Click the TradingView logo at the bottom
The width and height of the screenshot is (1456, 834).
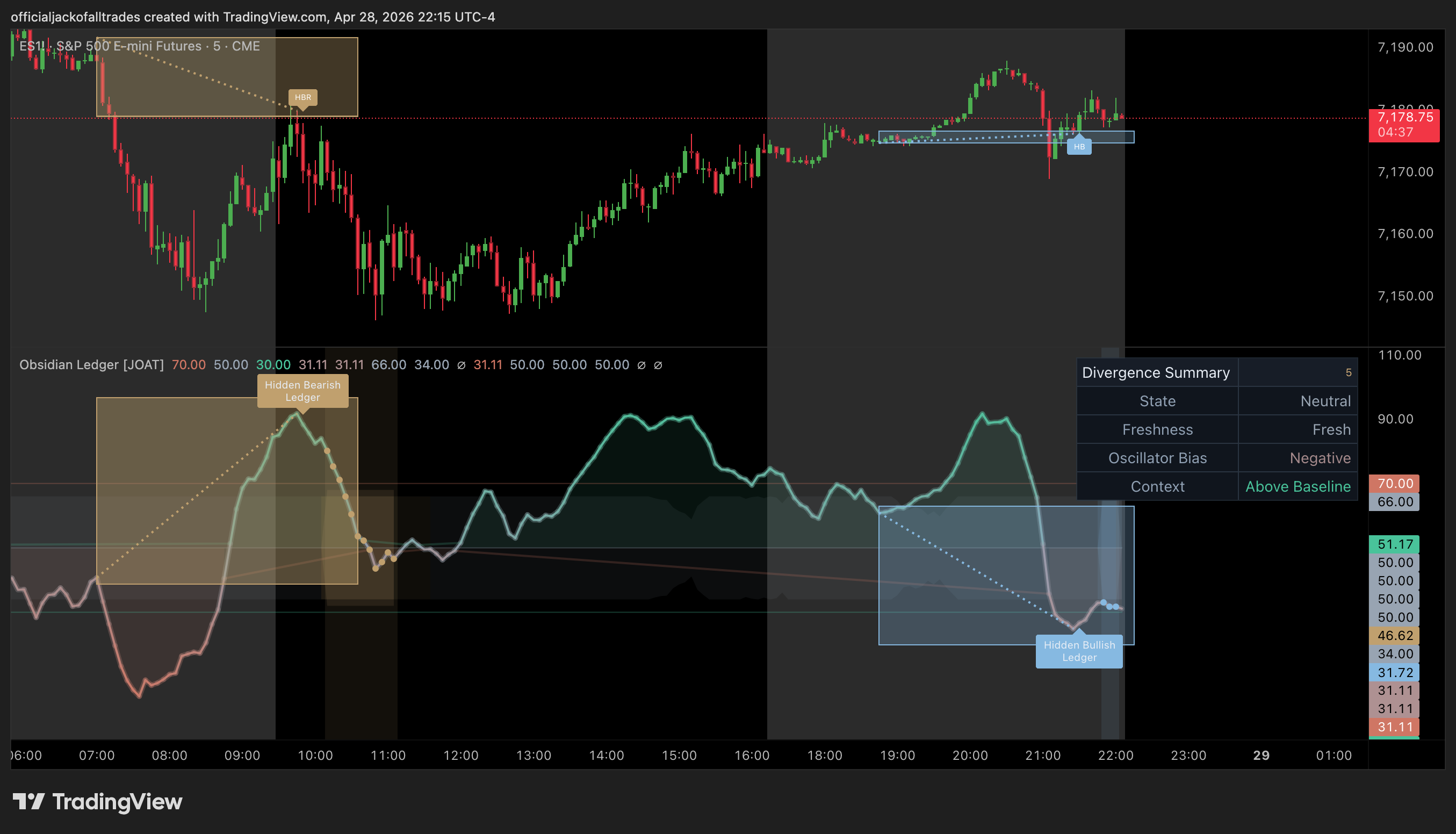(x=97, y=801)
